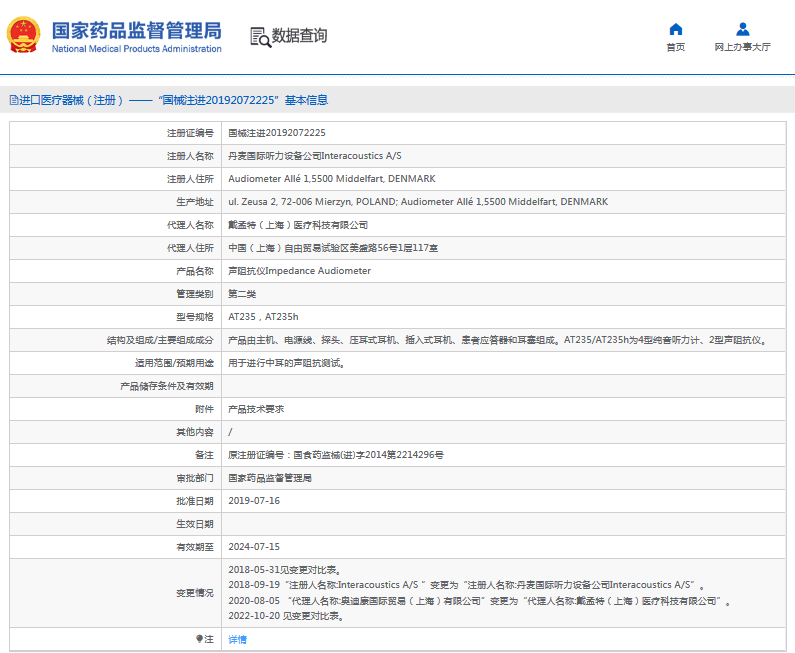Viewport: 795px width, 653px height.
Task: Select valid-until date 2024-07-15
Action: click(254, 547)
